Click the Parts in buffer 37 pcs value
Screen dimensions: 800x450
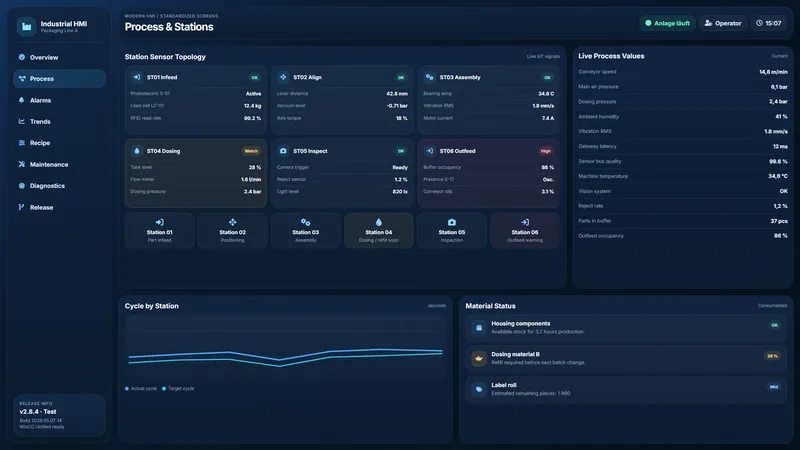pos(779,221)
